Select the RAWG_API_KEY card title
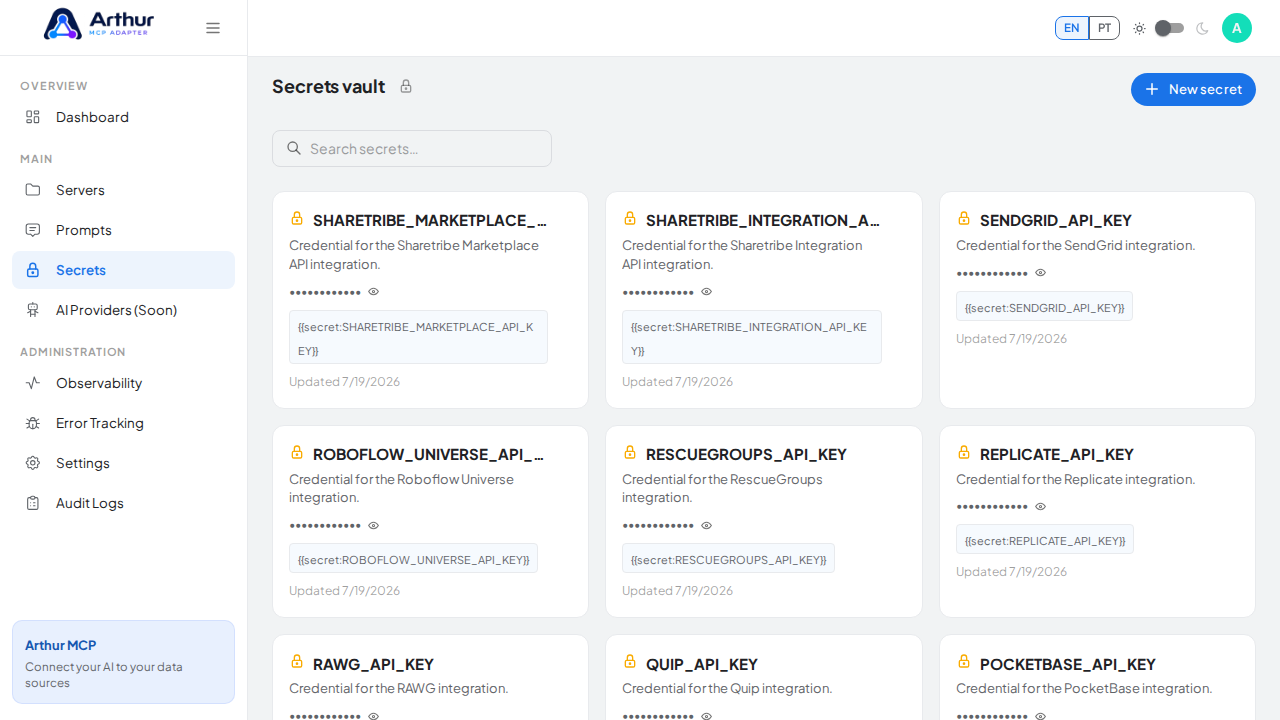This screenshot has width=1280, height=720. [x=373, y=664]
